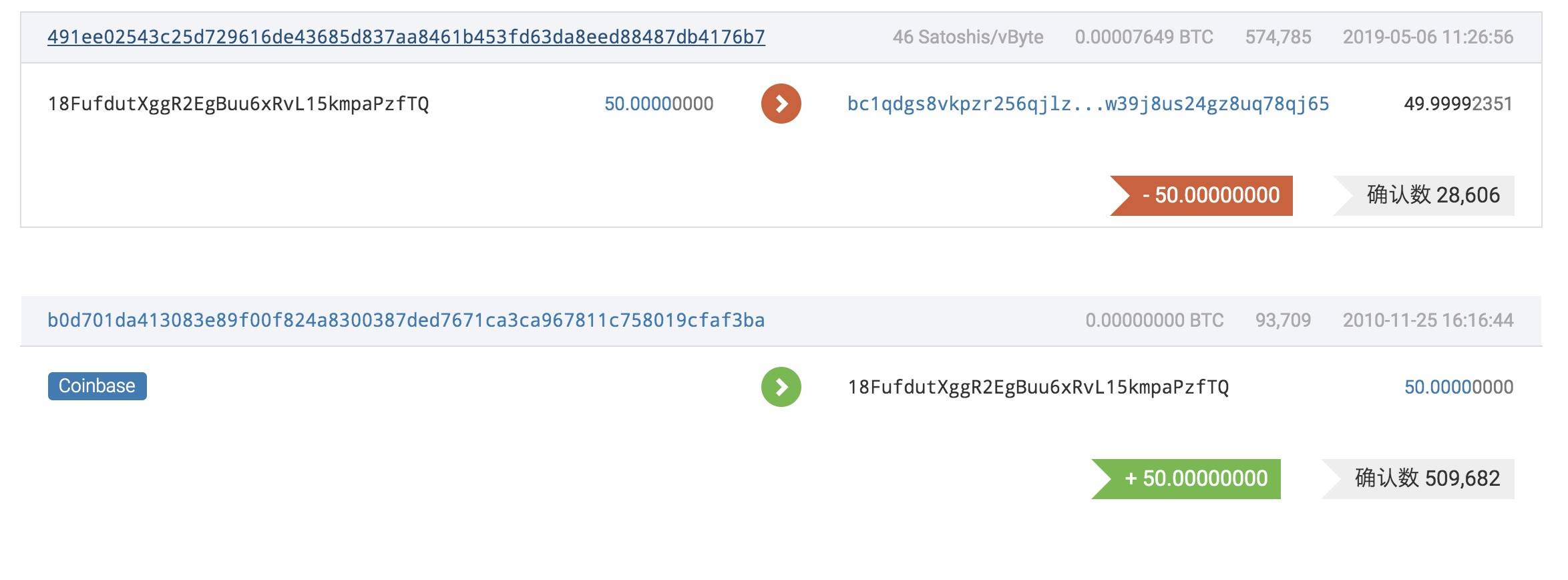Open the bc1qdgs8vkpzr256qjlz output address
This screenshot has height=580, width=1568.
click(1088, 104)
